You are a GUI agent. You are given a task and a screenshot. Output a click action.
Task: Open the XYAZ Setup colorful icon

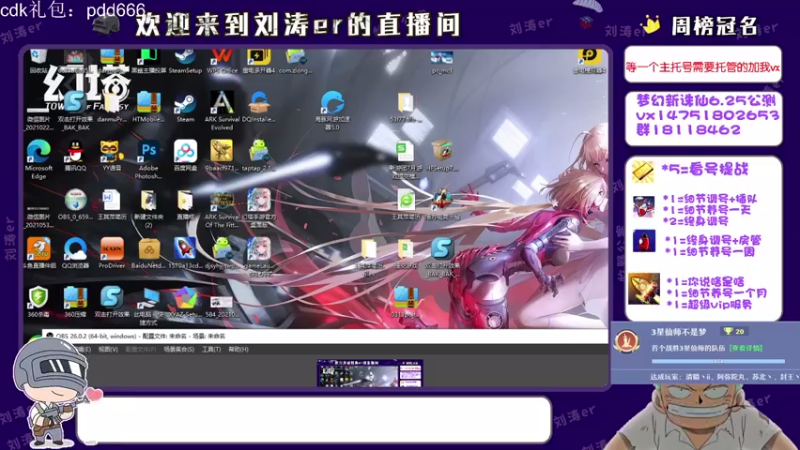point(185,302)
